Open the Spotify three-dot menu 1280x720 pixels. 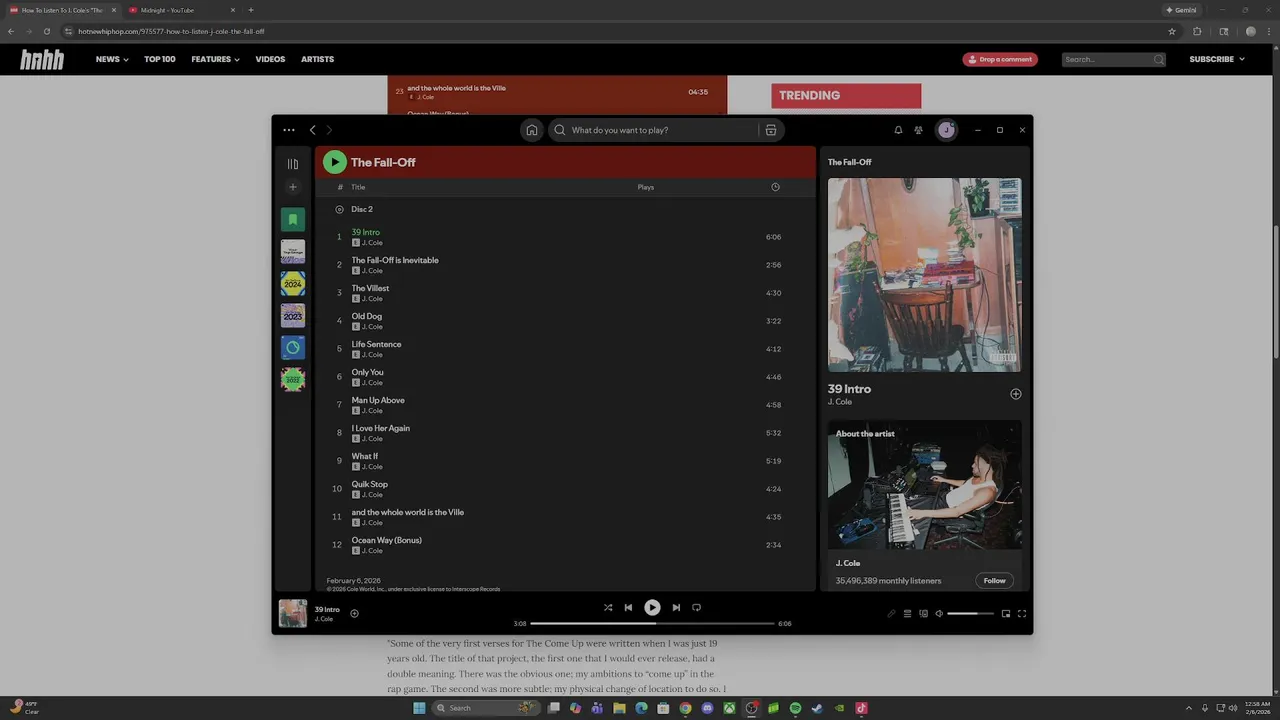289,130
